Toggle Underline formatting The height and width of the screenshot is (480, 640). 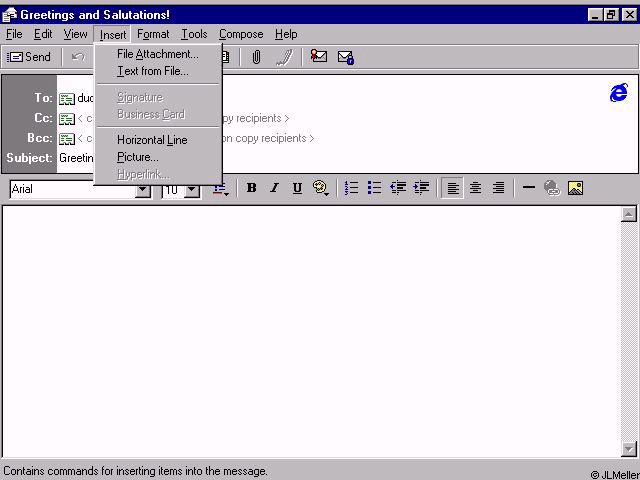(297, 188)
